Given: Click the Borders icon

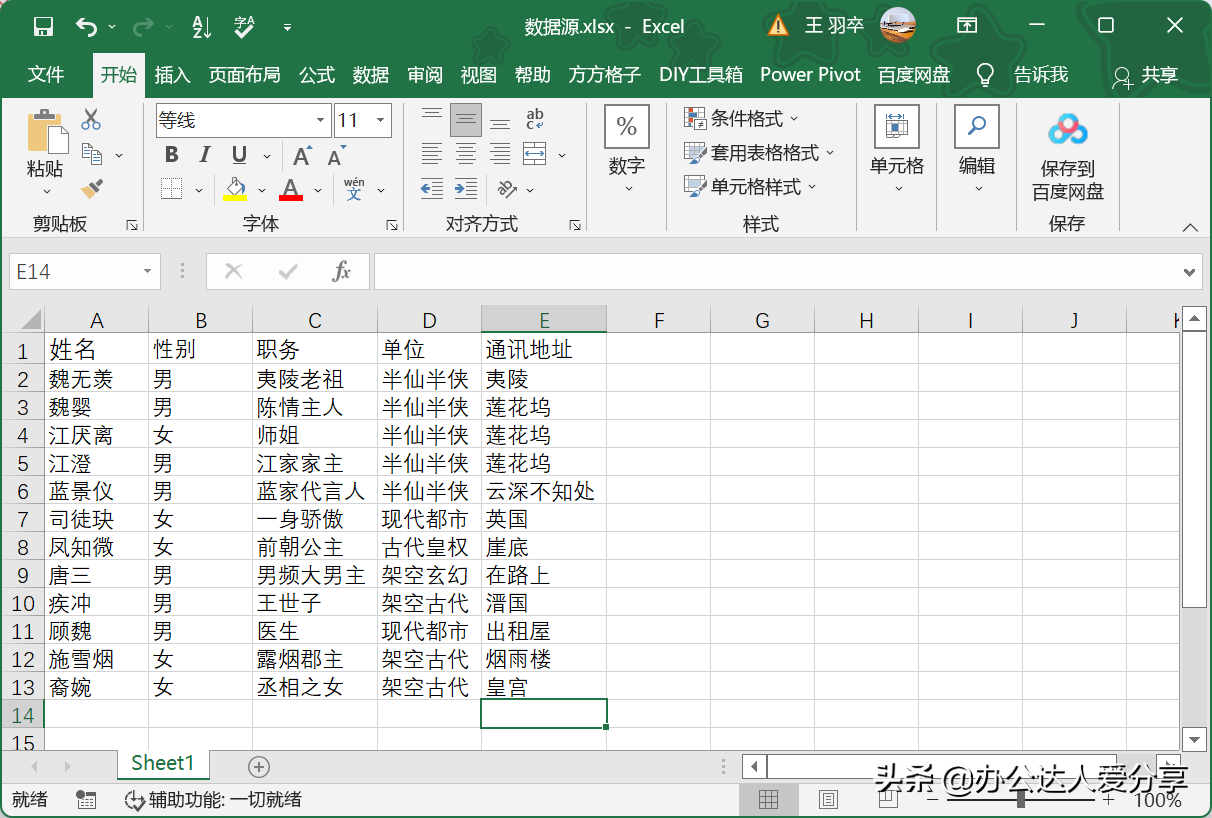Looking at the screenshot, I should [x=172, y=188].
